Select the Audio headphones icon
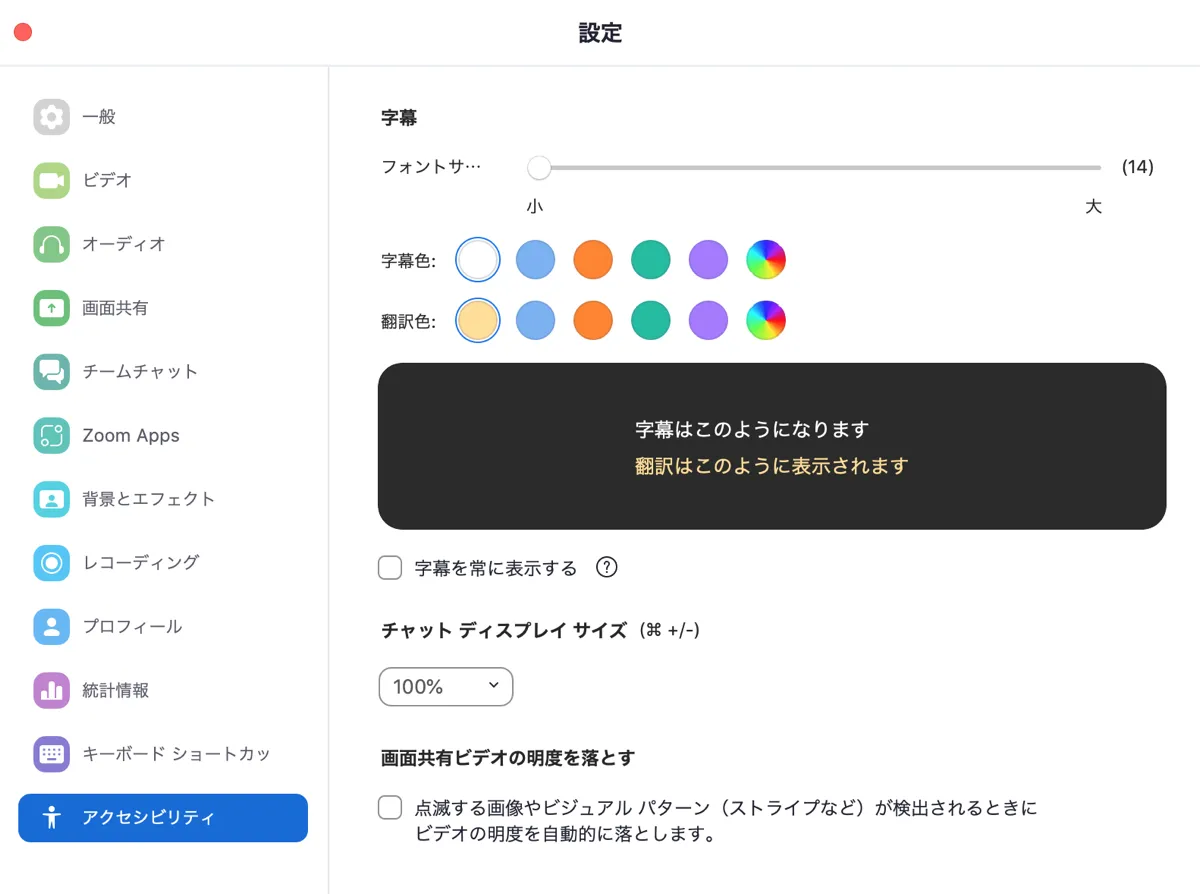 (51, 244)
